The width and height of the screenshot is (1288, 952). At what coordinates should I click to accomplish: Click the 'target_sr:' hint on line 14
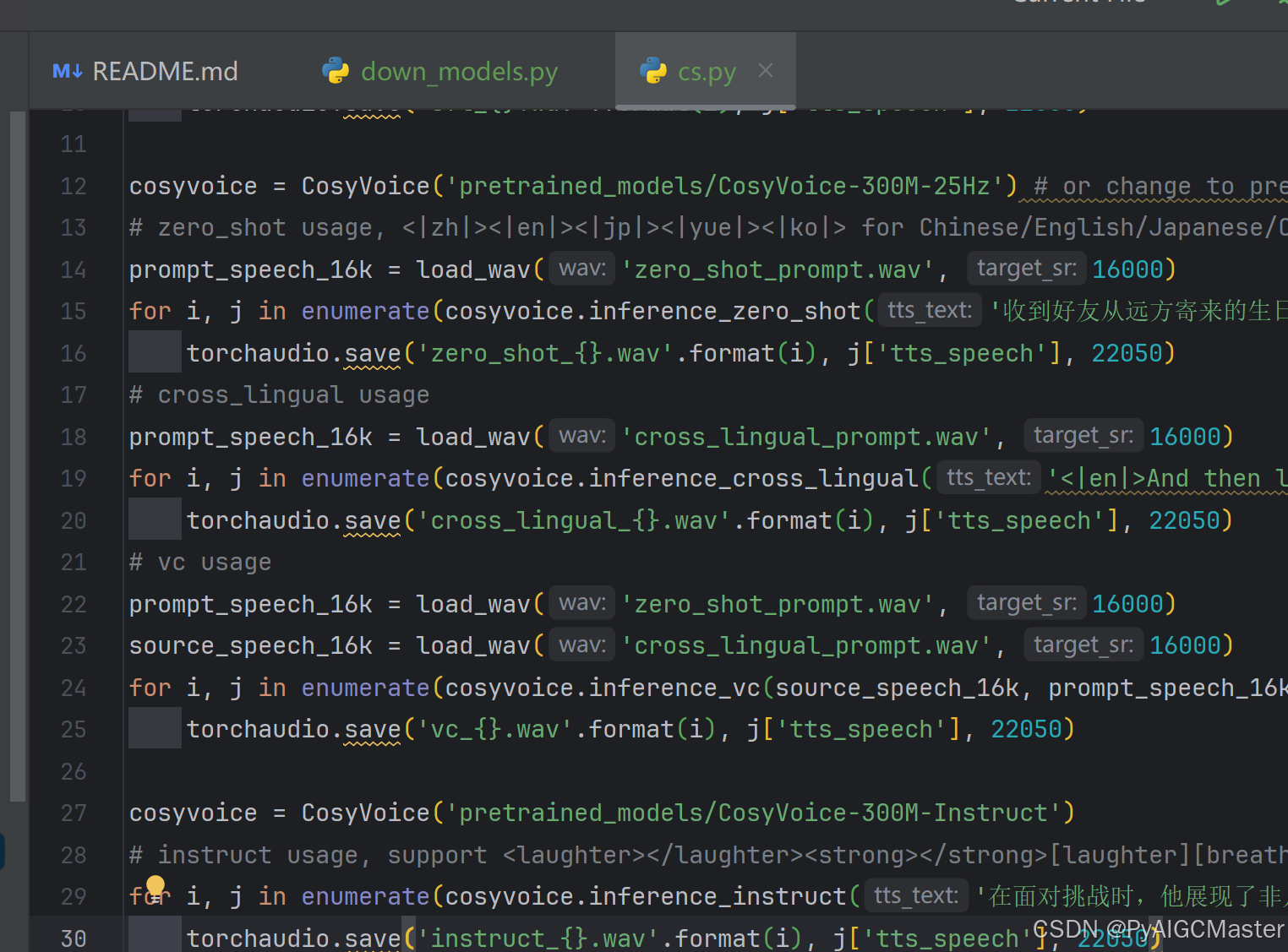coord(1027,269)
